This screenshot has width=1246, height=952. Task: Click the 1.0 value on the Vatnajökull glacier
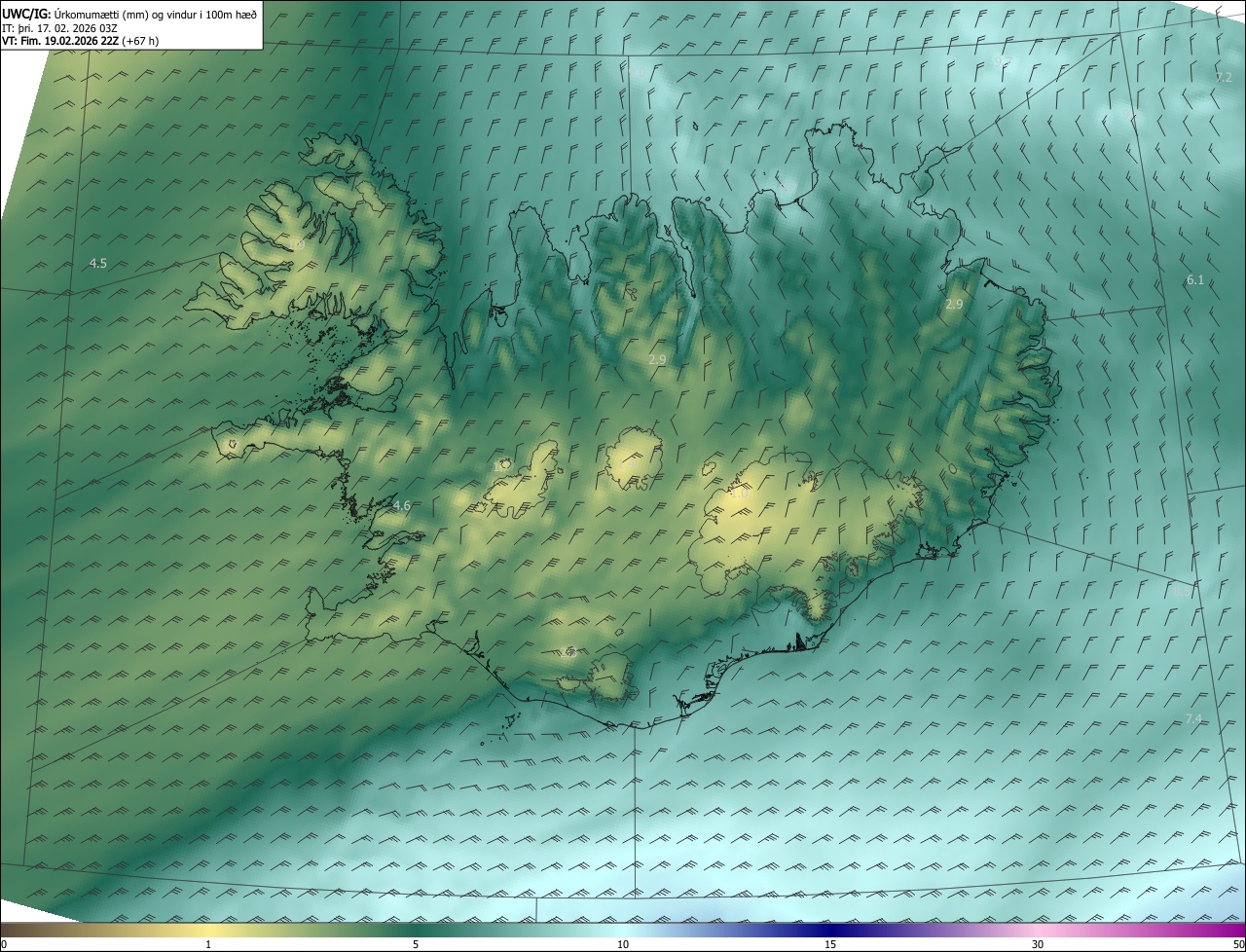[739, 494]
